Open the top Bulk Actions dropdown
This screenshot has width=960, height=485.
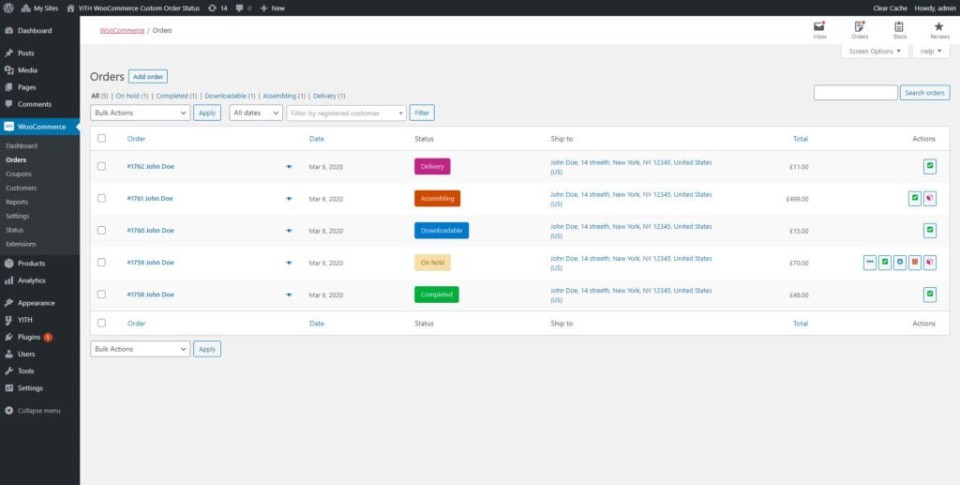140,113
